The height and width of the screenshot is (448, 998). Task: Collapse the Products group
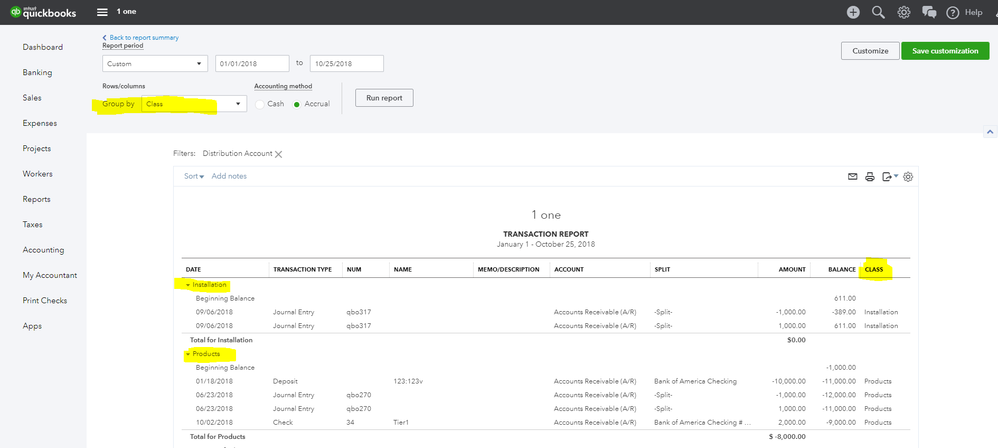(x=188, y=354)
